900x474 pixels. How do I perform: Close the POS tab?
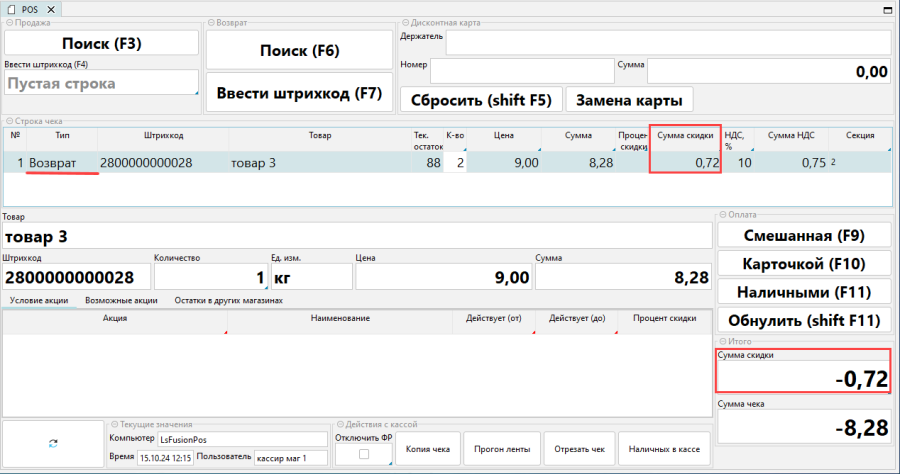point(51,9)
